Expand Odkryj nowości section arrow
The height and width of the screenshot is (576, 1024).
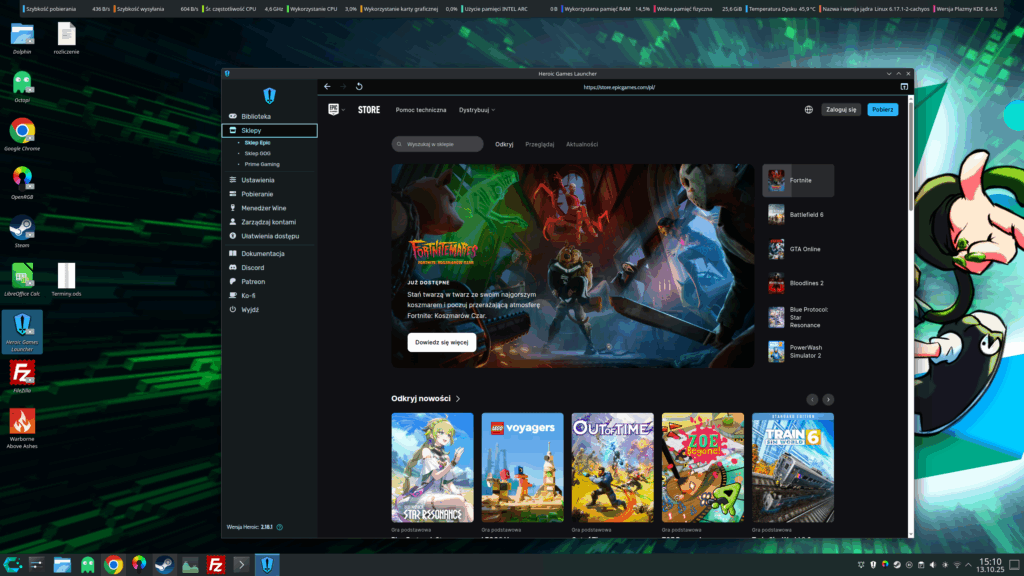pyautogui.click(x=458, y=399)
